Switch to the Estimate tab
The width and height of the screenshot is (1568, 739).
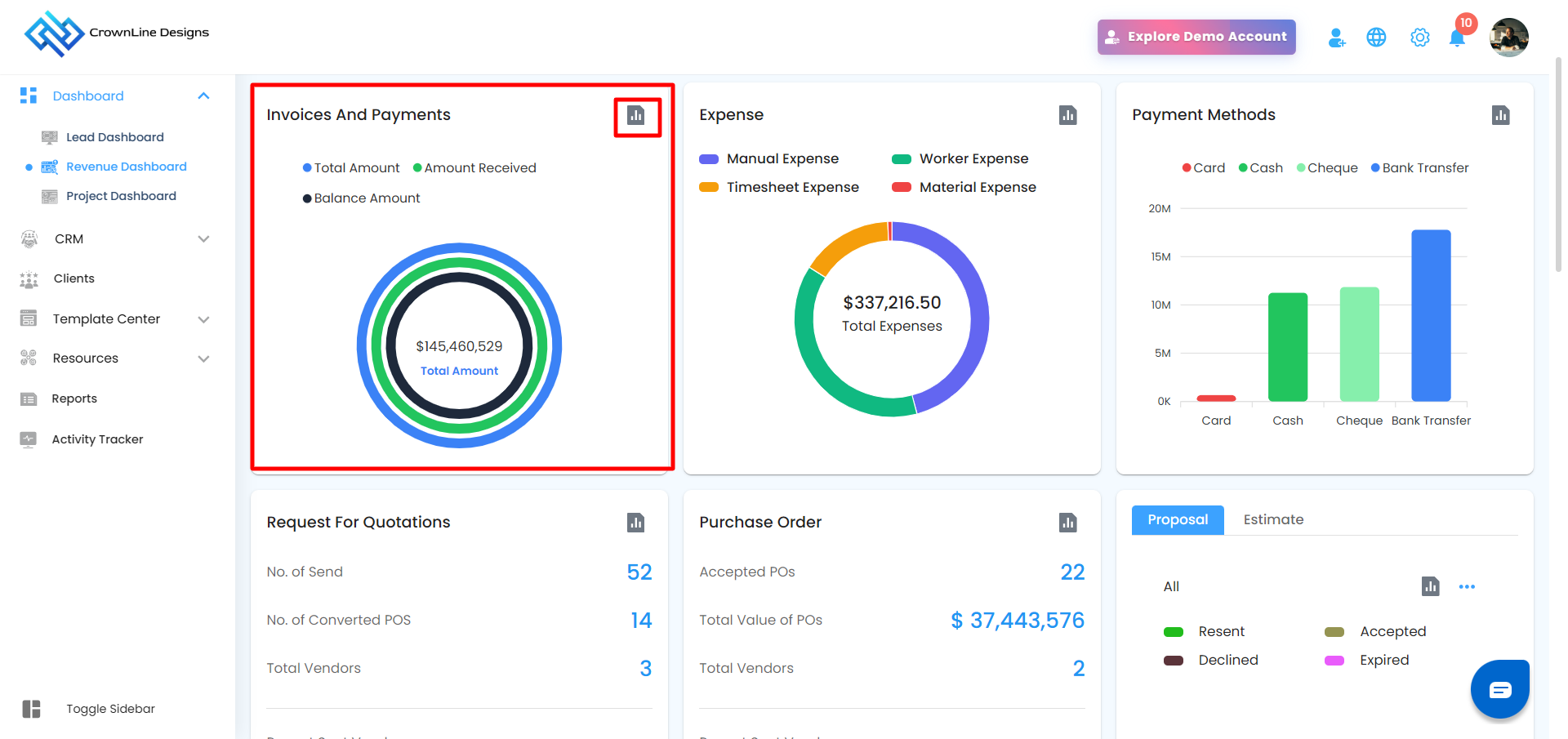pos(1273,520)
